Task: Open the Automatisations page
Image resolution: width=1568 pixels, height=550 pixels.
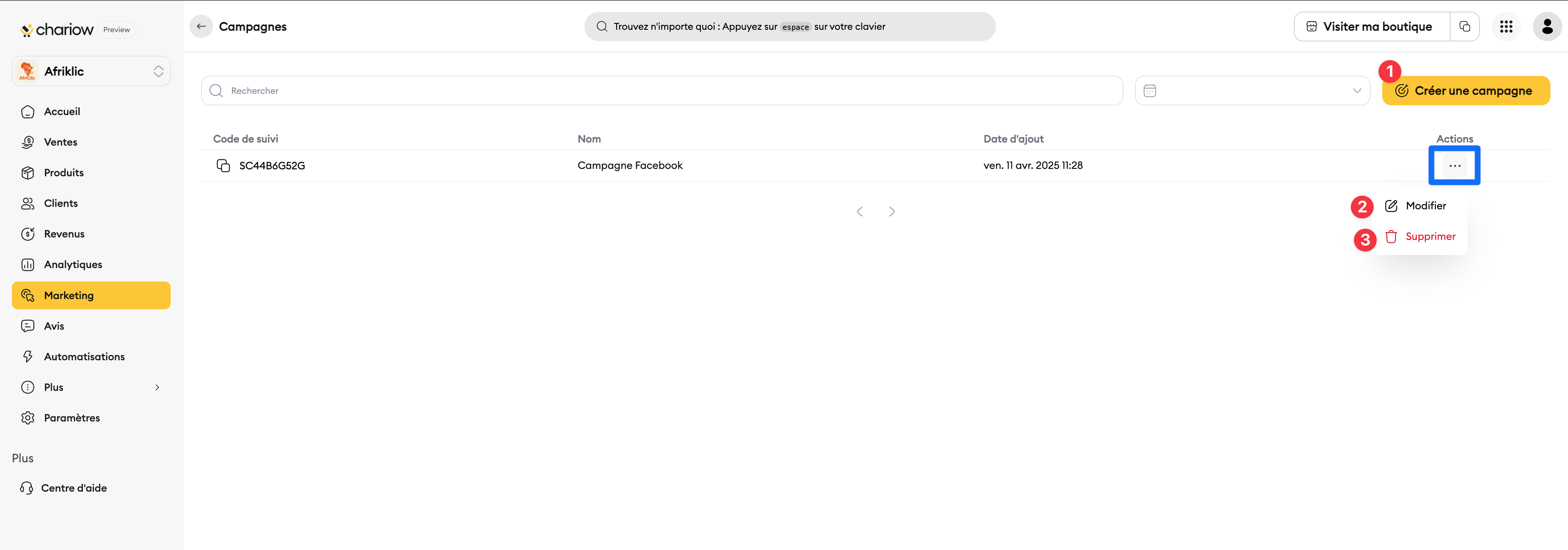Action: pyautogui.click(x=91, y=357)
